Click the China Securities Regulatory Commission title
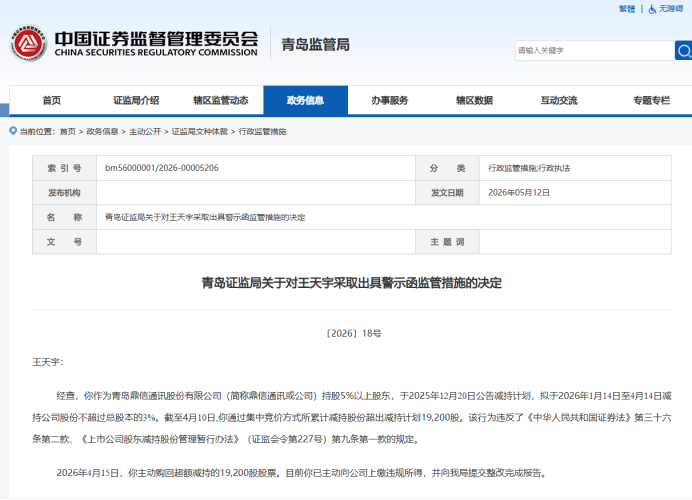692x500 pixels. [156, 44]
